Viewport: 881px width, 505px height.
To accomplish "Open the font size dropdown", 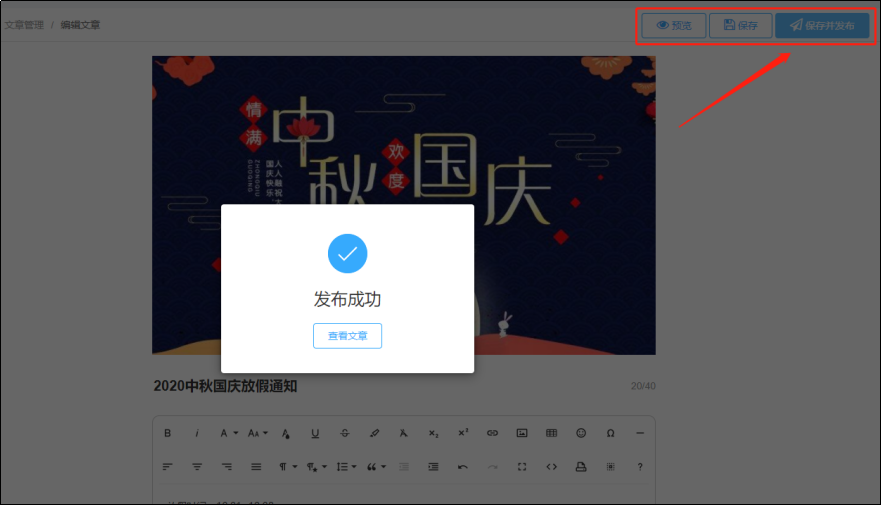I will (258, 433).
